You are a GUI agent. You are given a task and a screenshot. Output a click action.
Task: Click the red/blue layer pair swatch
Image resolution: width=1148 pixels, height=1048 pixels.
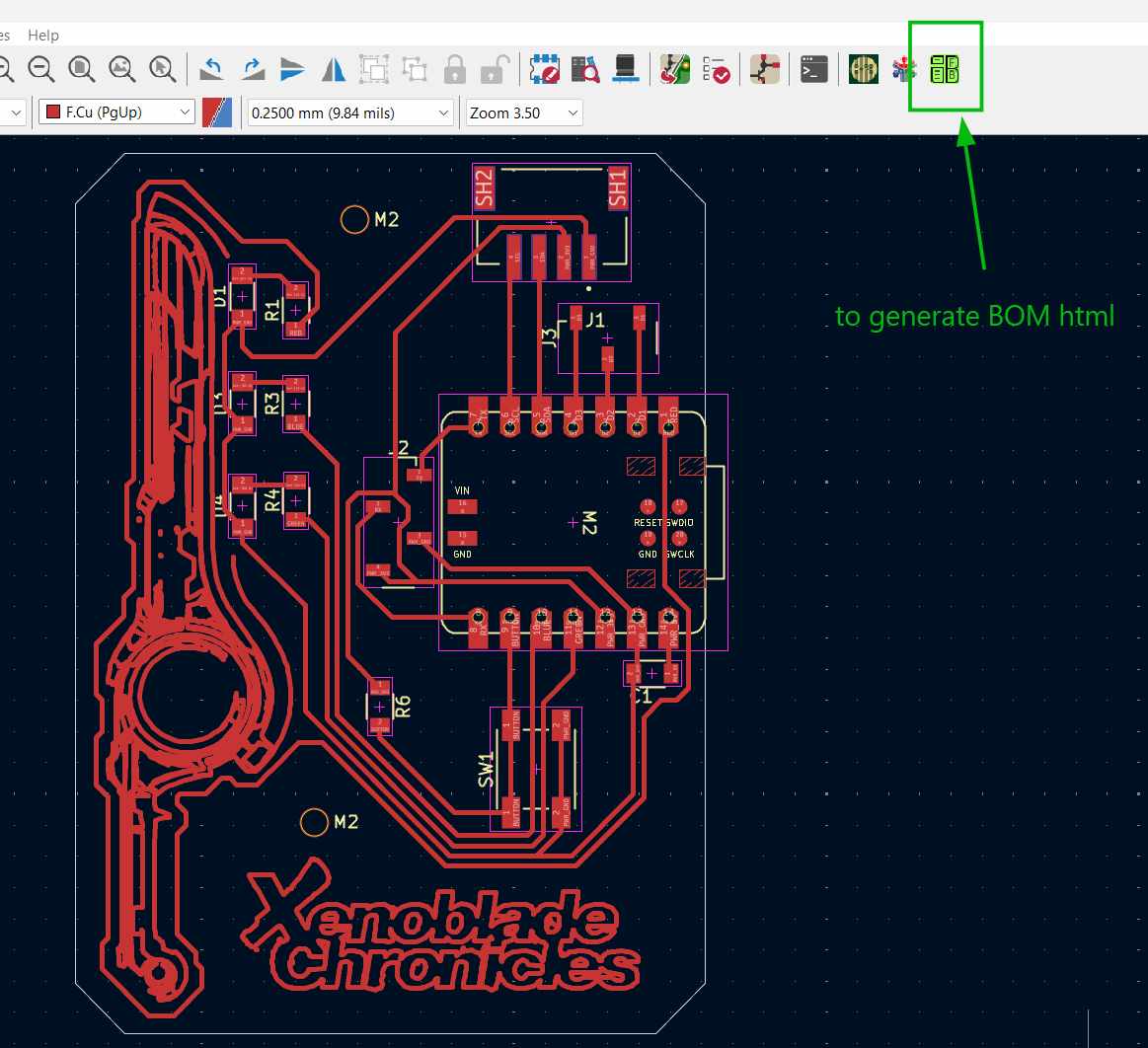click(217, 112)
